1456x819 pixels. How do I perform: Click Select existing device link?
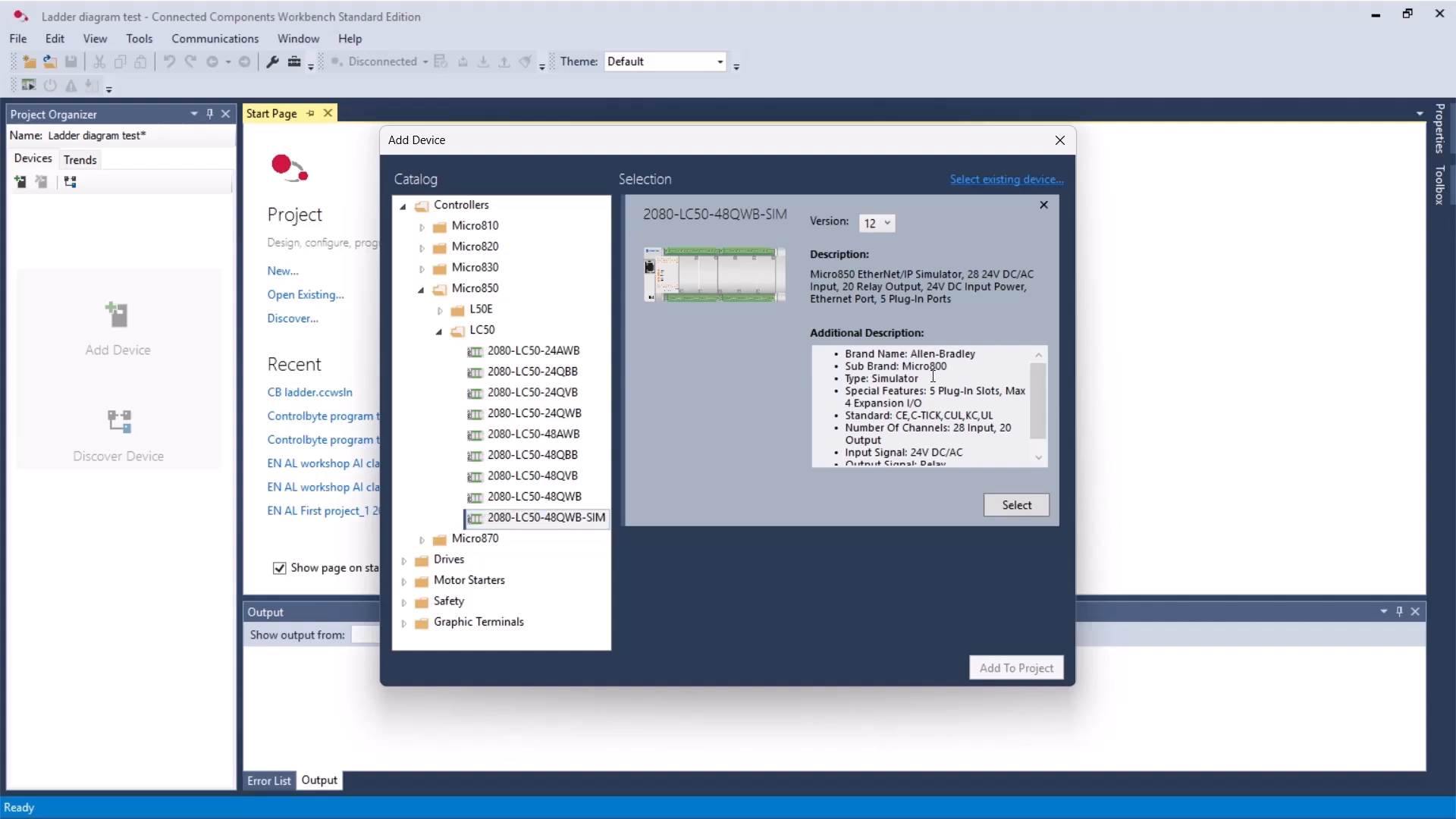point(1006,179)
